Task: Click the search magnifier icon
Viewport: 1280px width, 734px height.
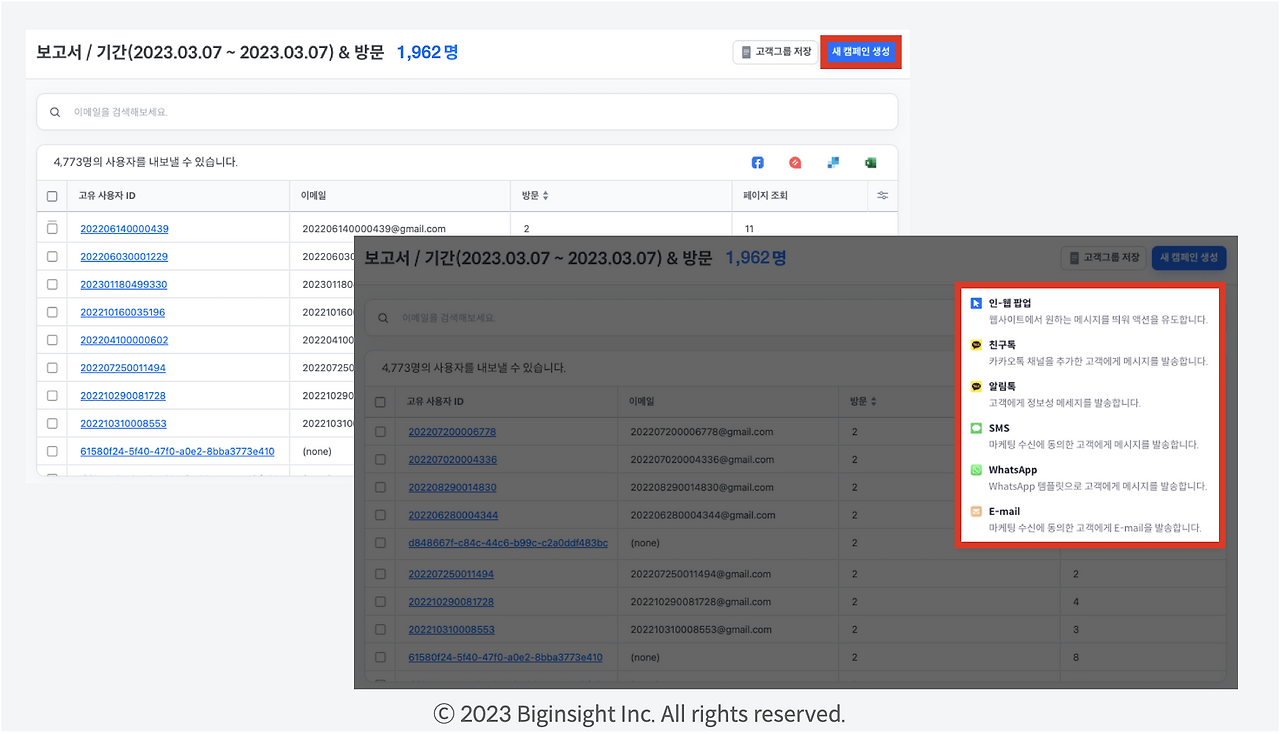Action: [55, 112]
